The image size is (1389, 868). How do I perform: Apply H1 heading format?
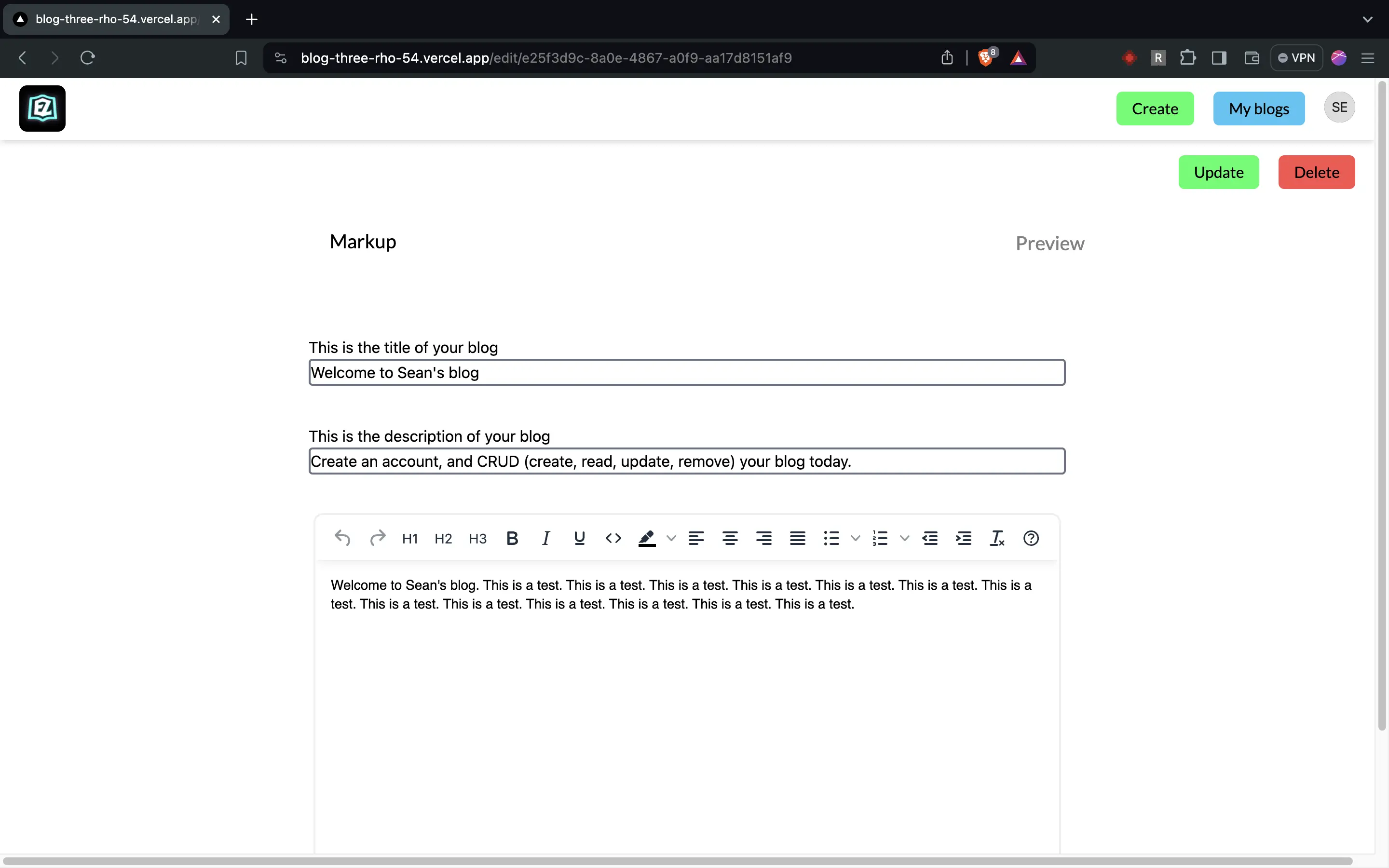pyautogui.click(x=410, y=539)
